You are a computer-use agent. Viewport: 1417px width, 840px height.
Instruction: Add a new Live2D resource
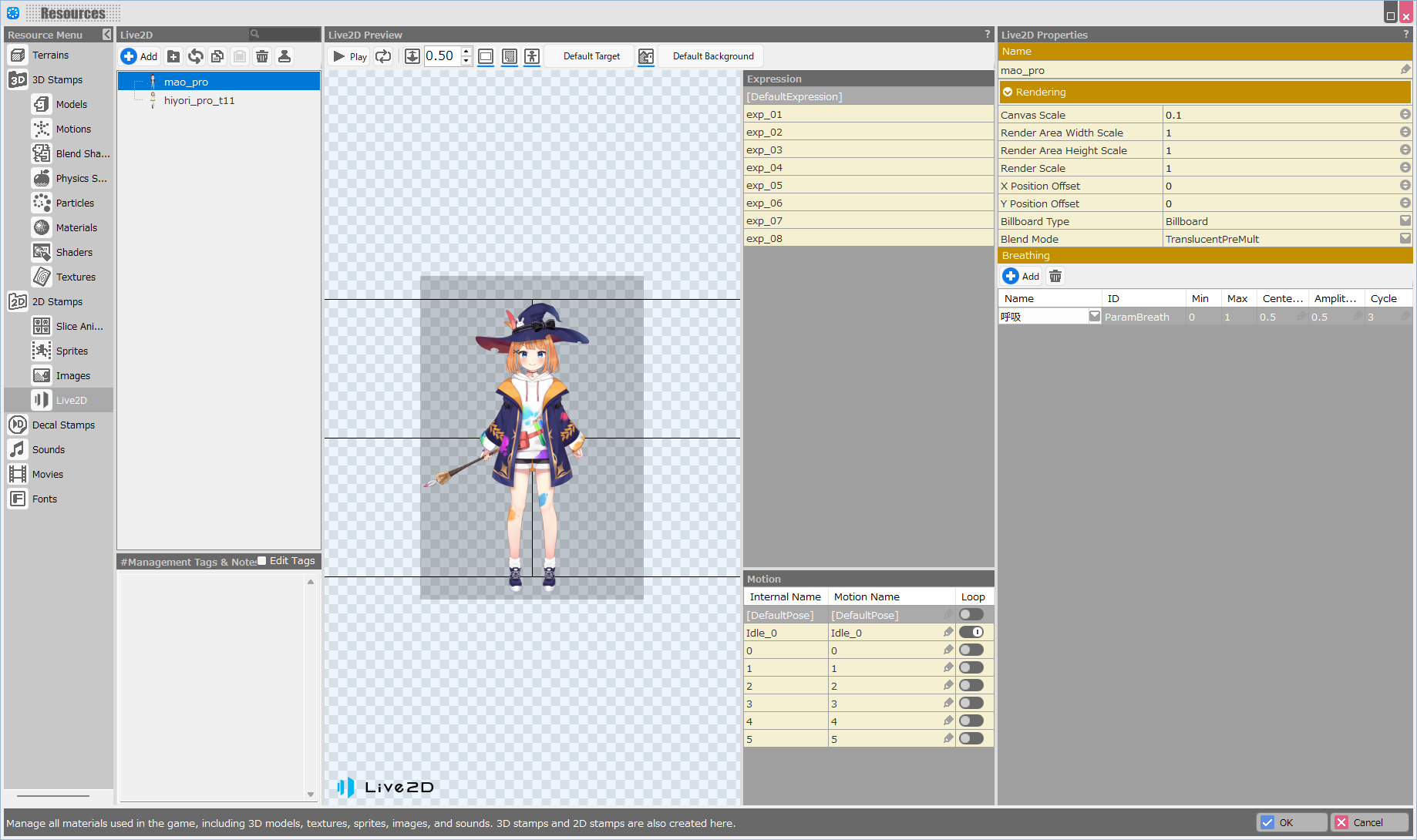(140, 56)
